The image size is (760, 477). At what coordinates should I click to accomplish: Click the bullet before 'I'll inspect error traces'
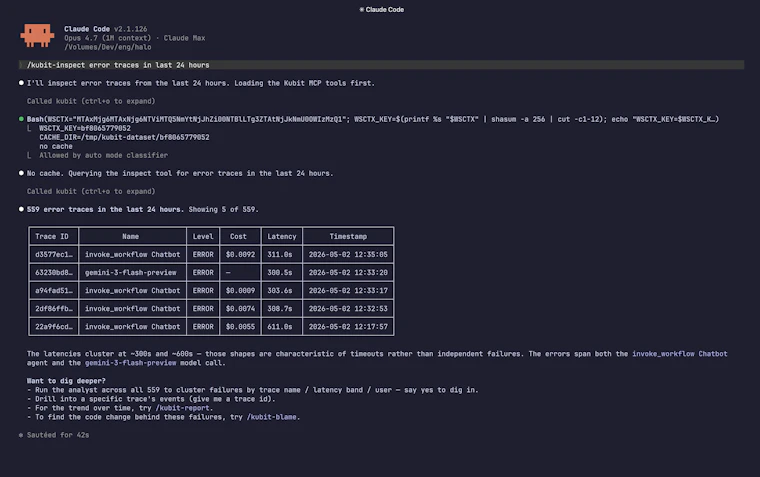tap(21, 83)
